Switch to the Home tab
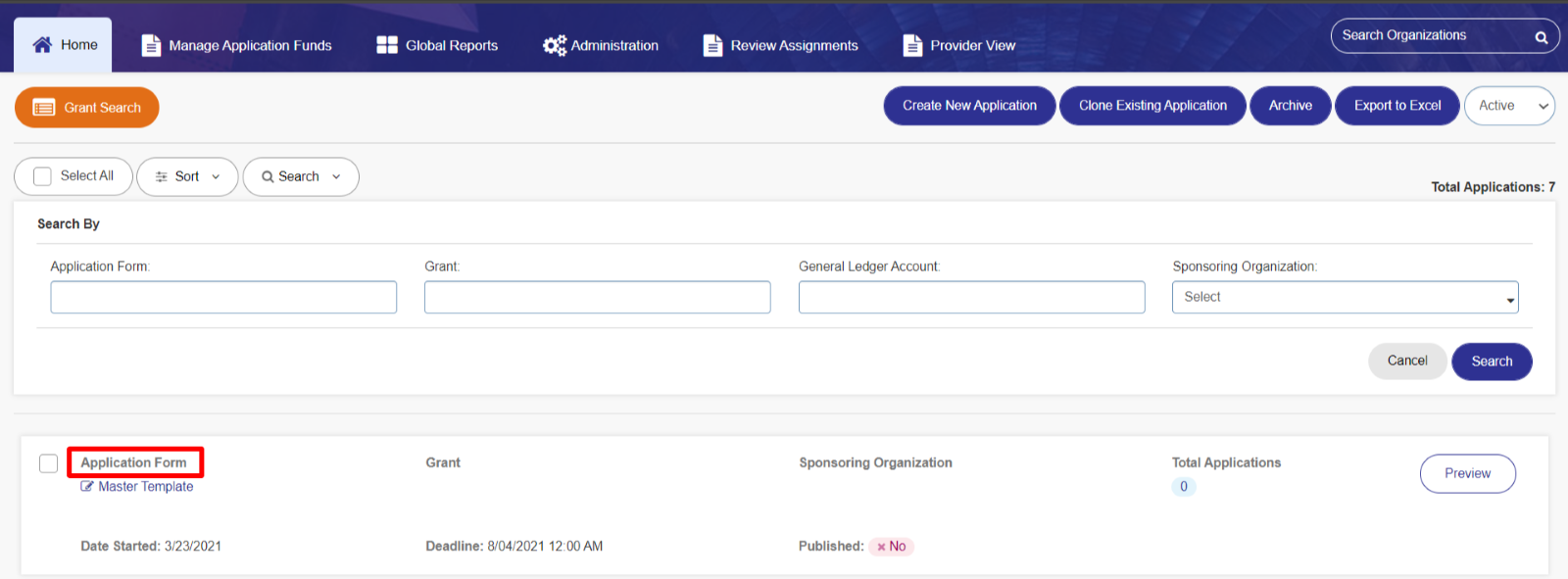This screenshot has width=1568, height=579. [63, 45]
